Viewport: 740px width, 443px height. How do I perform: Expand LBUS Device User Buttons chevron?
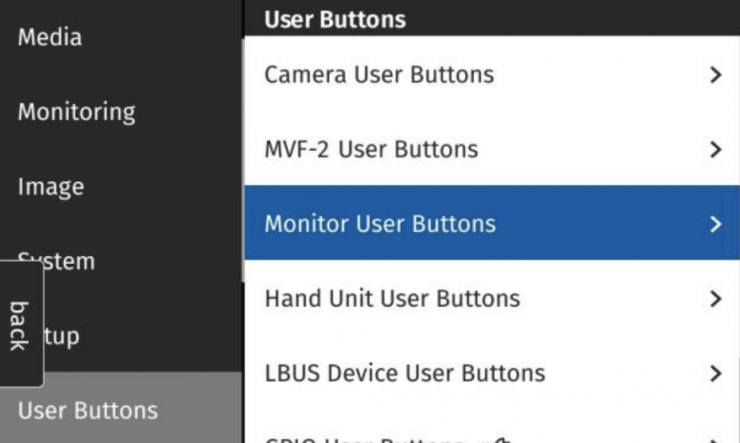pos(715,374)
